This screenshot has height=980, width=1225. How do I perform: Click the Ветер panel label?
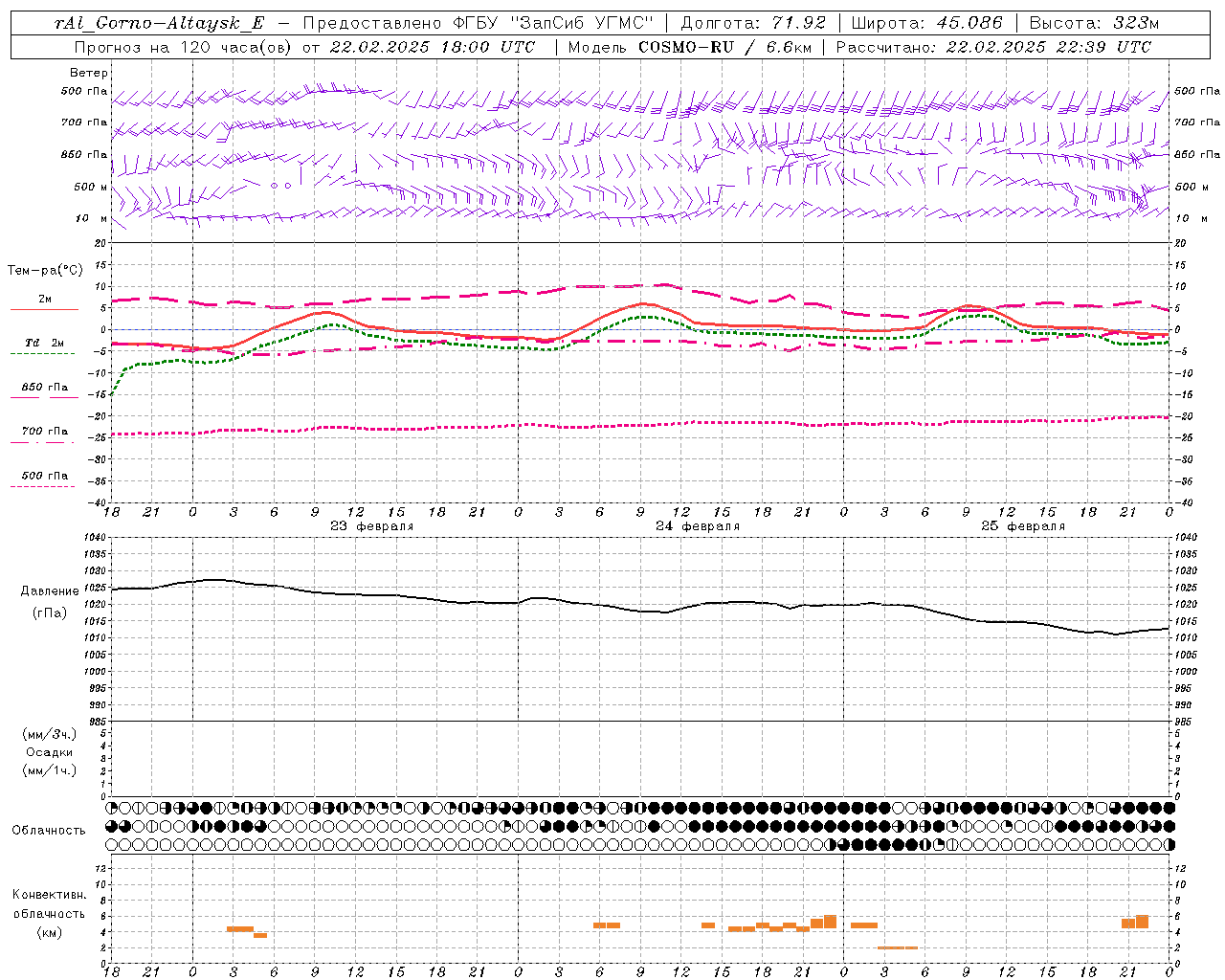click(x=89, y=73)
